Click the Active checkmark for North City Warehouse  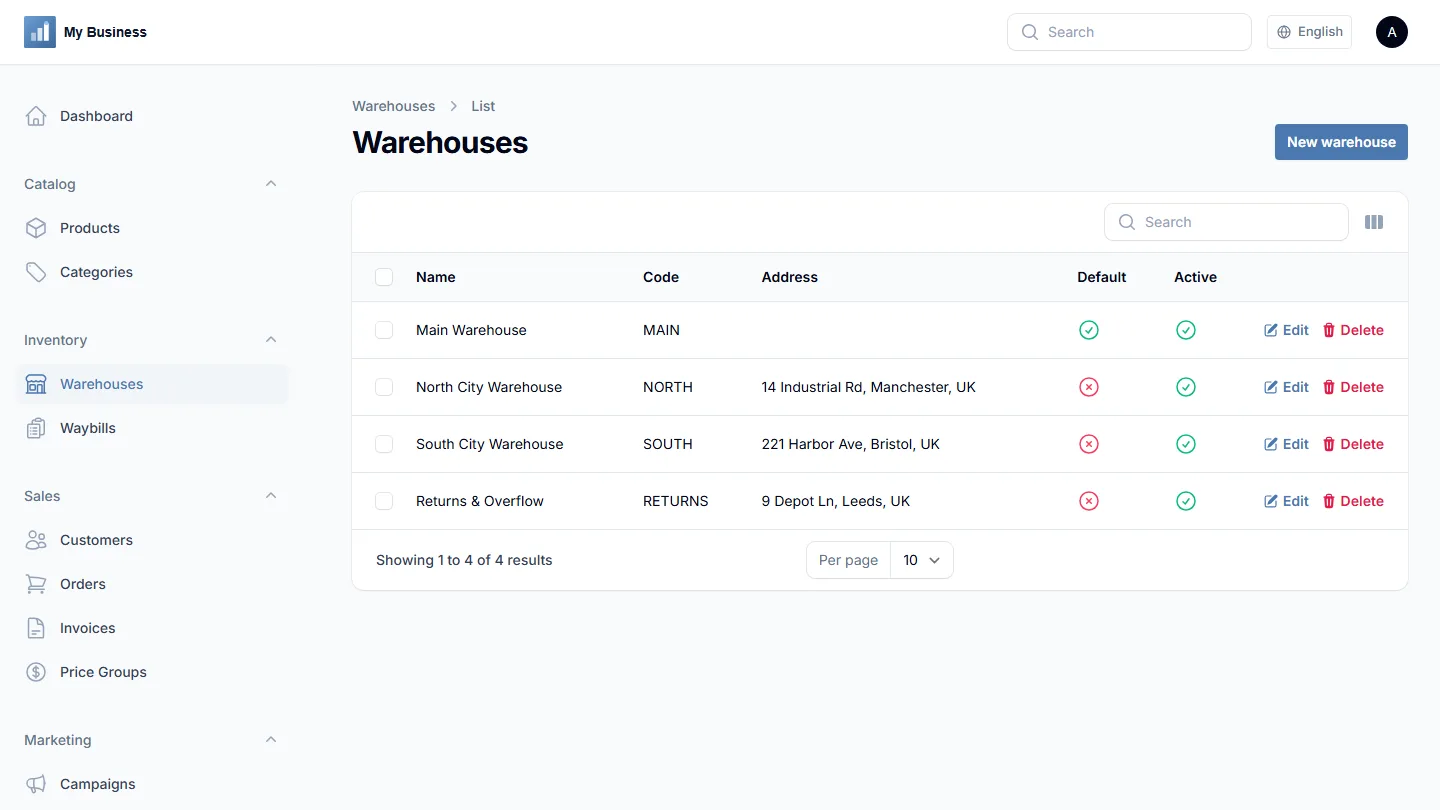pos(1186,387)
